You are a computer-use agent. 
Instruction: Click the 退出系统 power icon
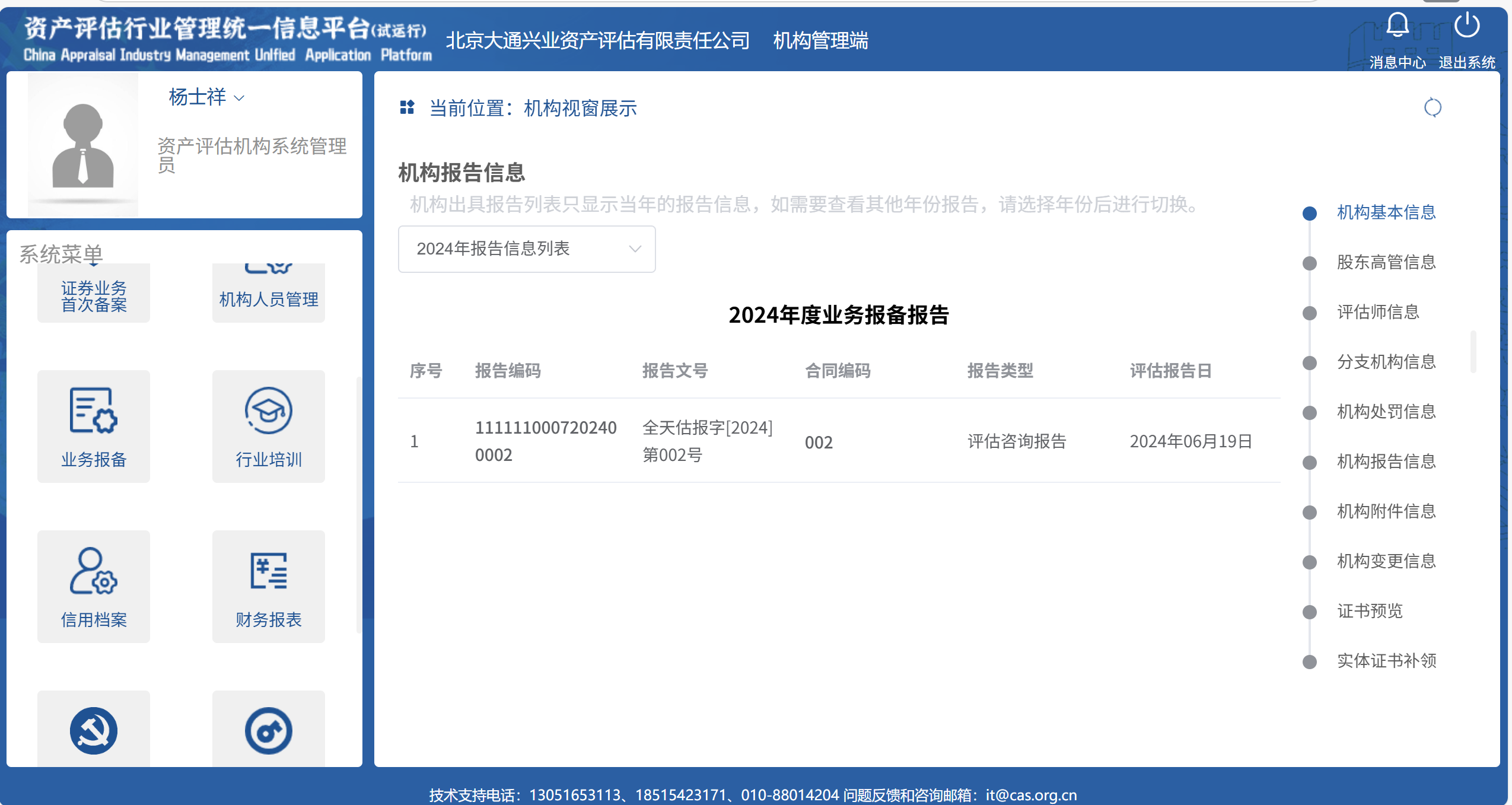click(x=1466, y=27)
